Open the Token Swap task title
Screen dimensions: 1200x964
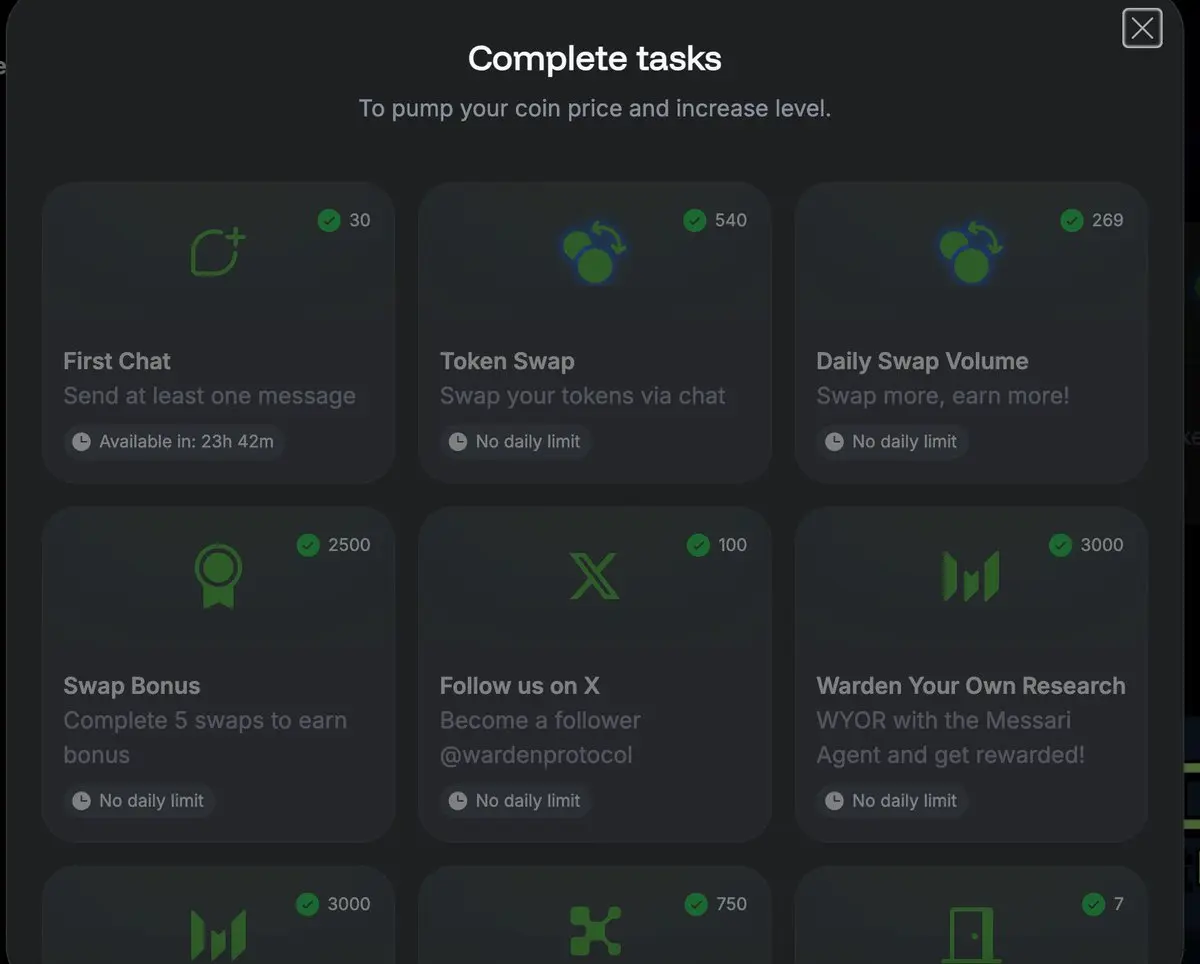[507, 361]
